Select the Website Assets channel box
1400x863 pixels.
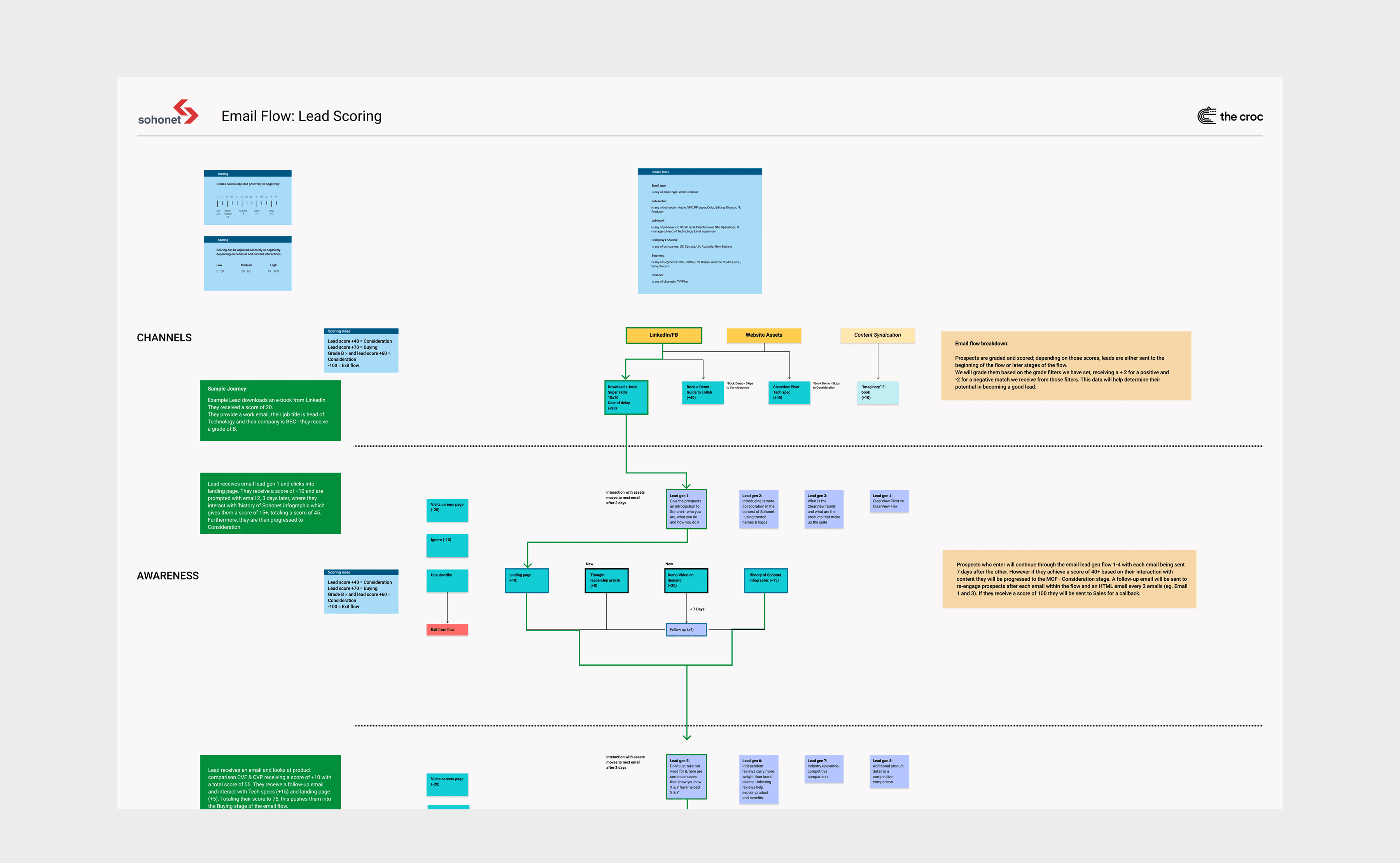tap(763, 335)
